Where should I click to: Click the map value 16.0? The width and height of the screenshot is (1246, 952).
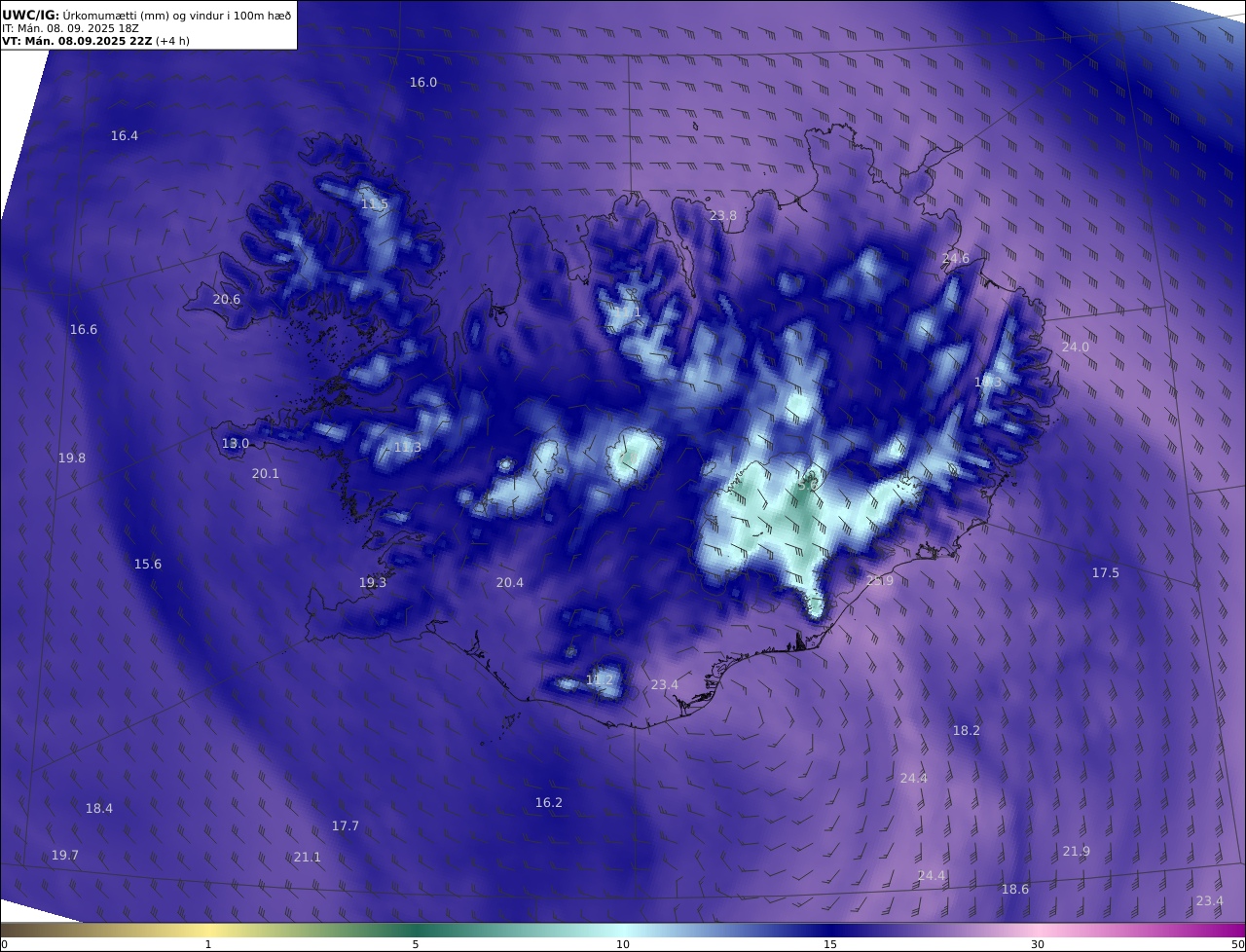(423, 83)
